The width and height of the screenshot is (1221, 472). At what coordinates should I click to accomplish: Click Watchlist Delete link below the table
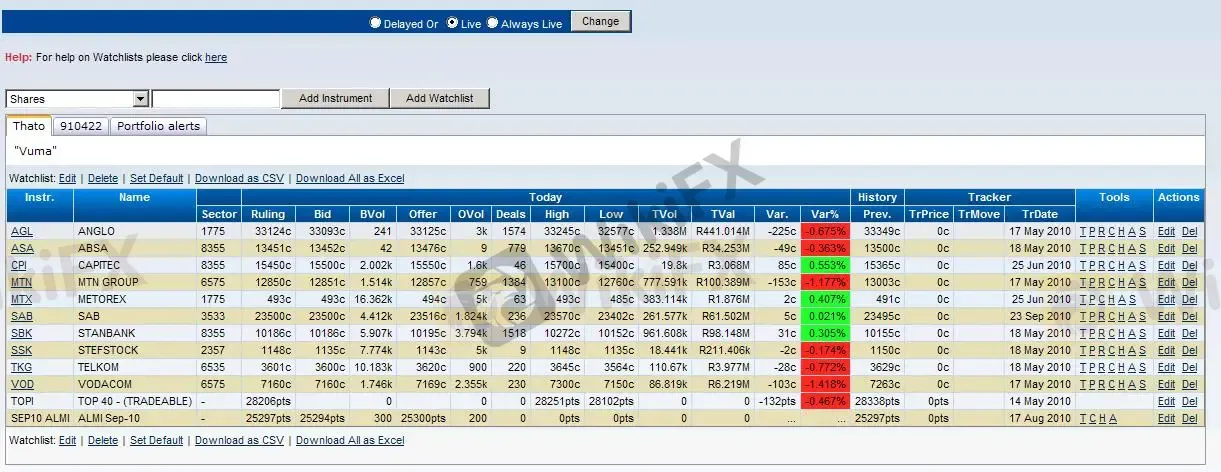click(103, 440)
